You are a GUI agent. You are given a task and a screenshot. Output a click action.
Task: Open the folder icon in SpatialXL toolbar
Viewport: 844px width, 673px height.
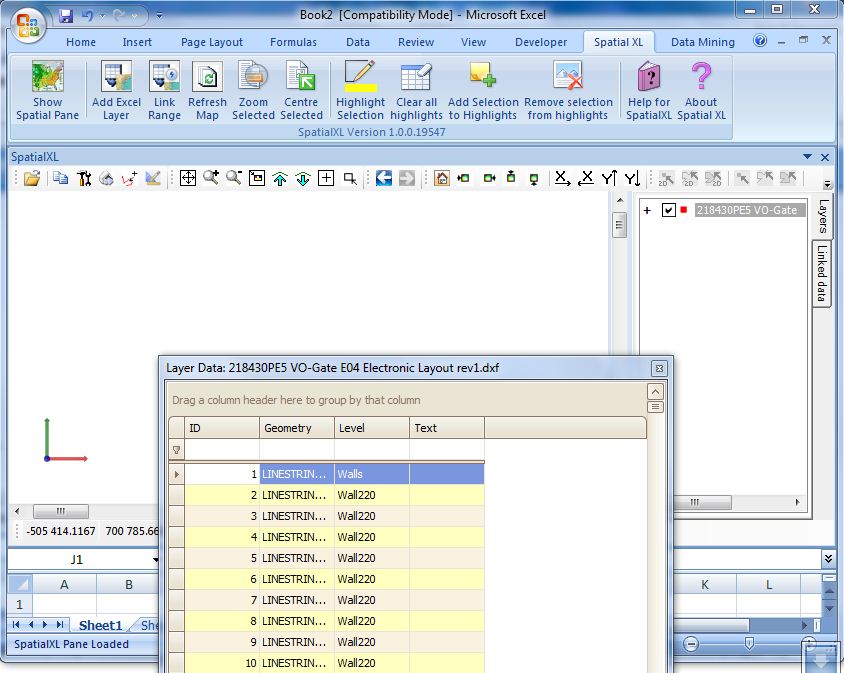click(32, 178)
